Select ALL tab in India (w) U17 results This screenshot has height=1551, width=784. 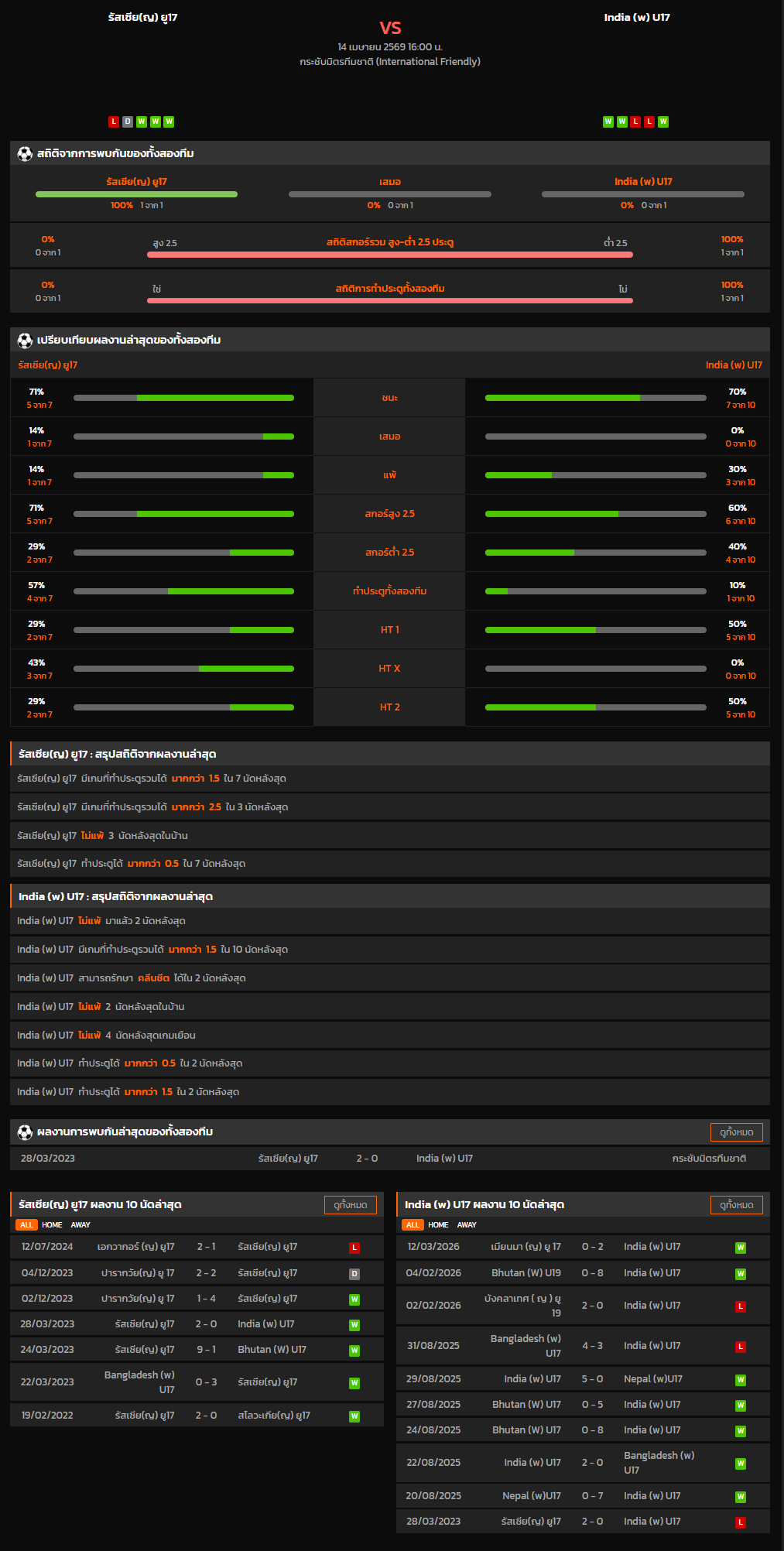pyautogui.click(x=413, y=1225)
